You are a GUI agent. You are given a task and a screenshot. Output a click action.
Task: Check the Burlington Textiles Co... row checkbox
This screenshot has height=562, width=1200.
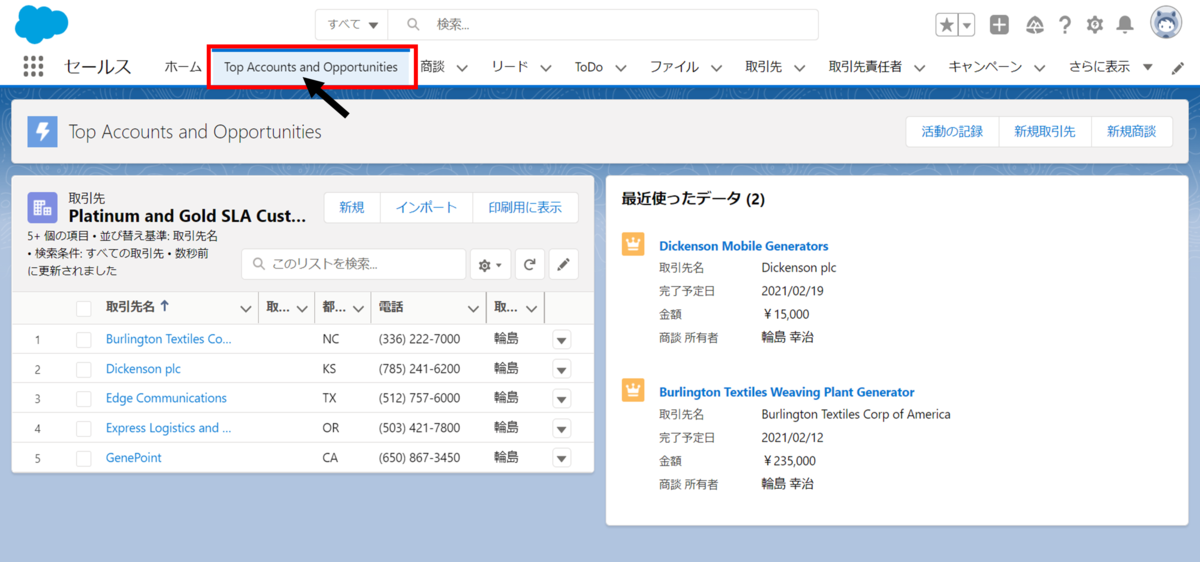[x=84, y=339]
